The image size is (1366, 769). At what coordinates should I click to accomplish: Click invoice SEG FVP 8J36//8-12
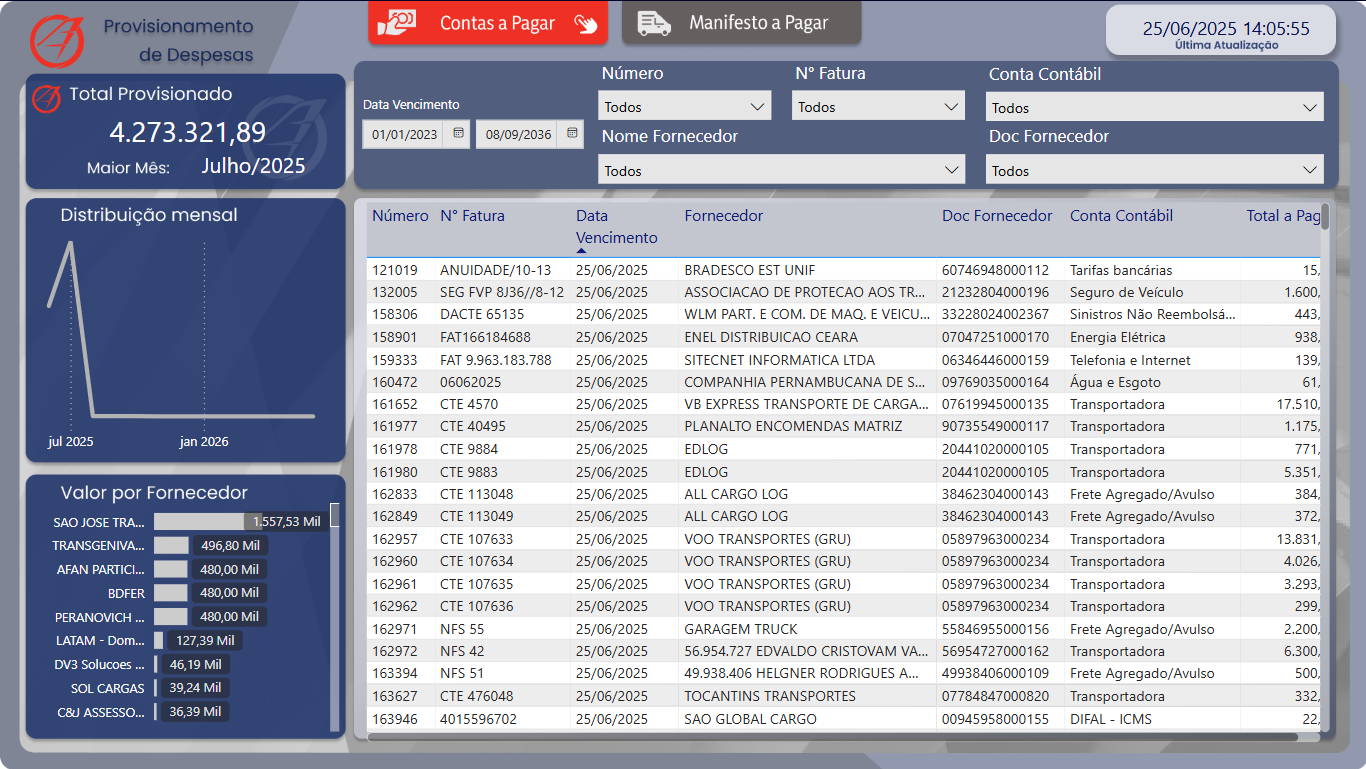point(502,292)
